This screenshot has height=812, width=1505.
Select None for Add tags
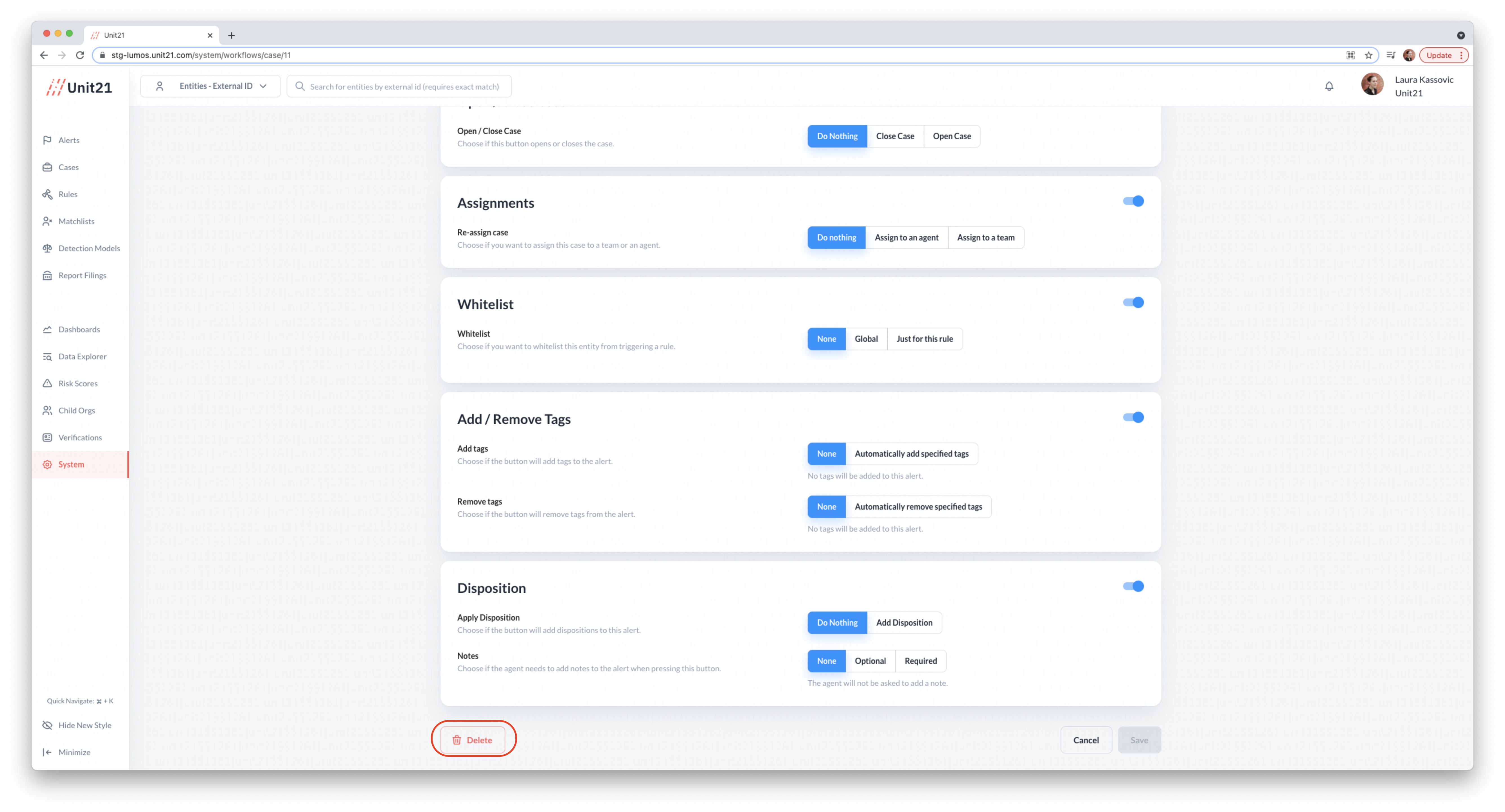click(x=826, y=454)
